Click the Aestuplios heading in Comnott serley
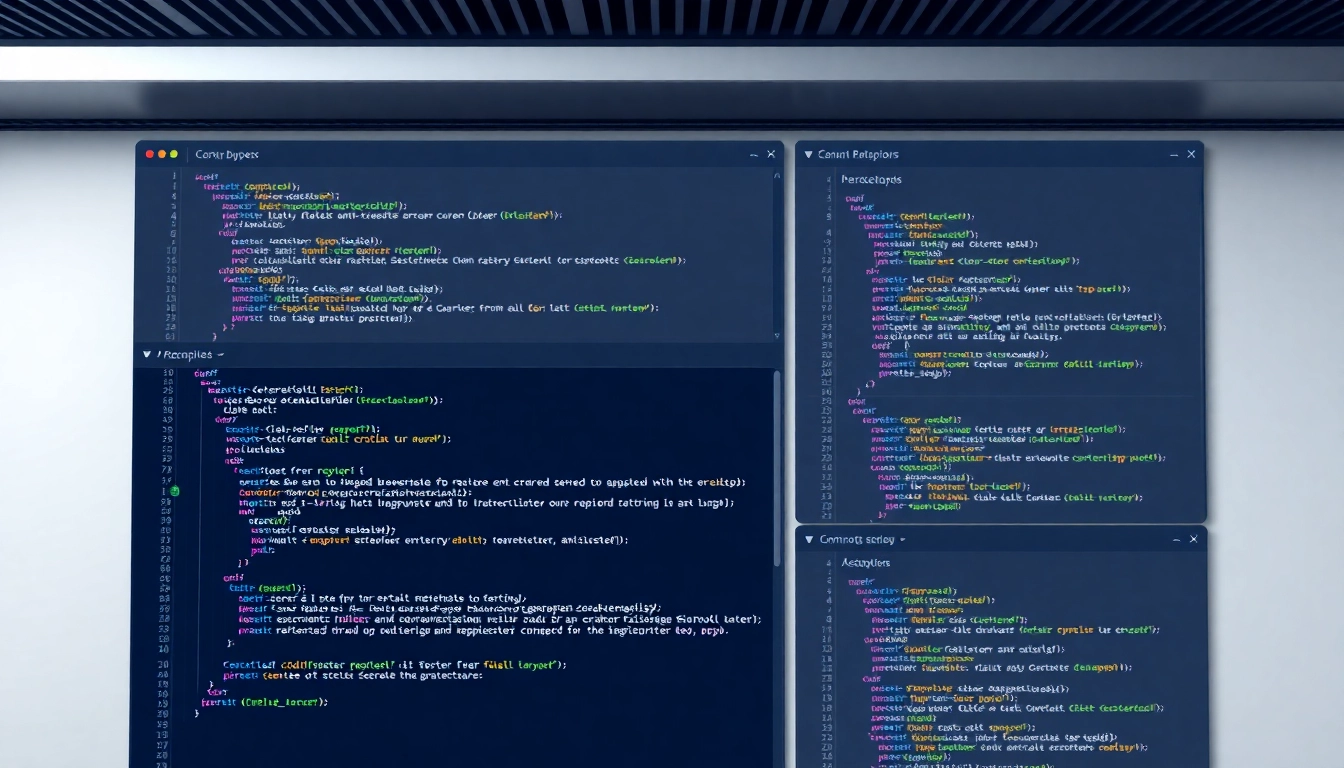1344x768 pixels. coord(866,562)
